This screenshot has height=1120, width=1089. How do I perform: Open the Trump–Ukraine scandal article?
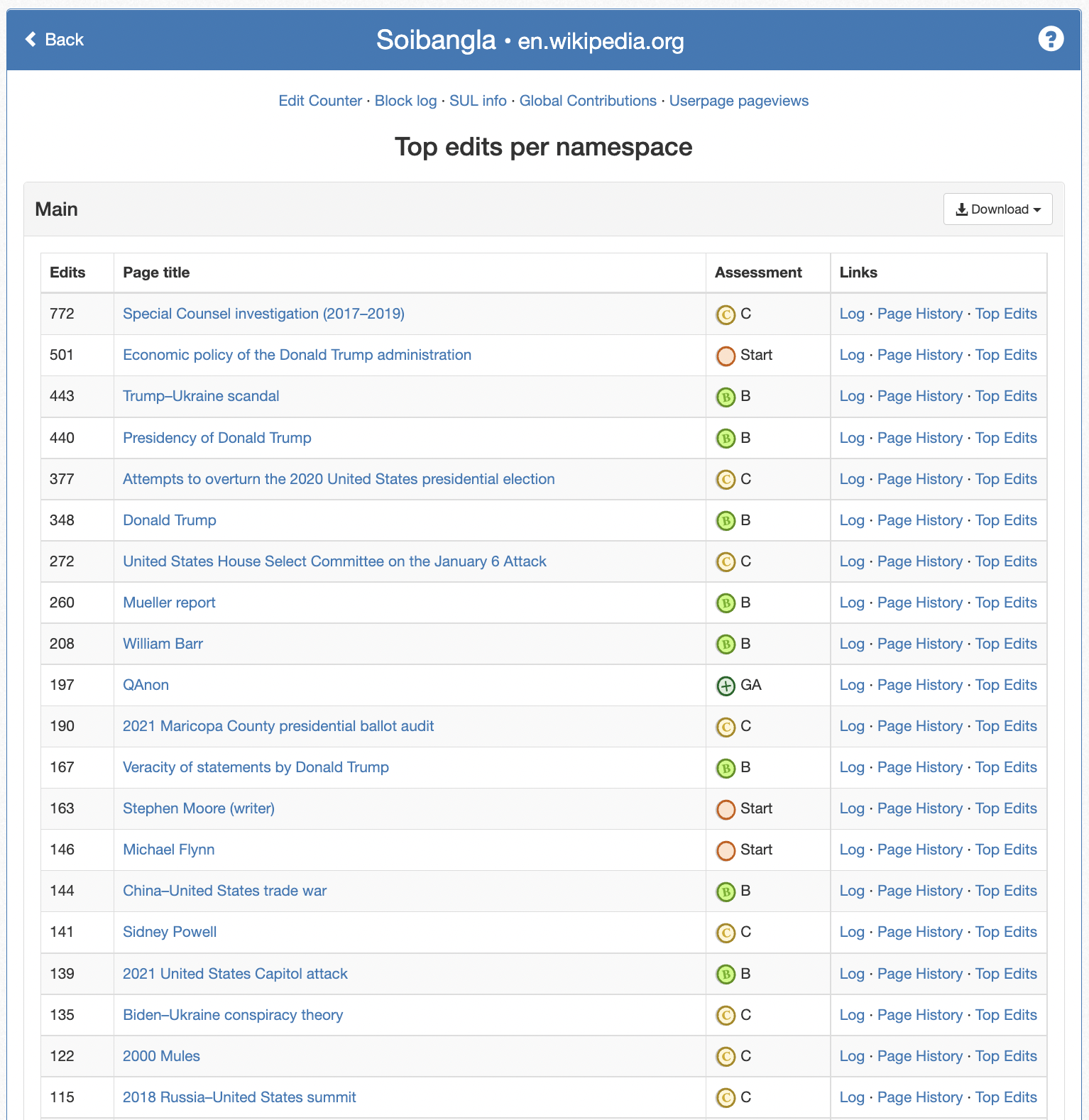point(201,396)
